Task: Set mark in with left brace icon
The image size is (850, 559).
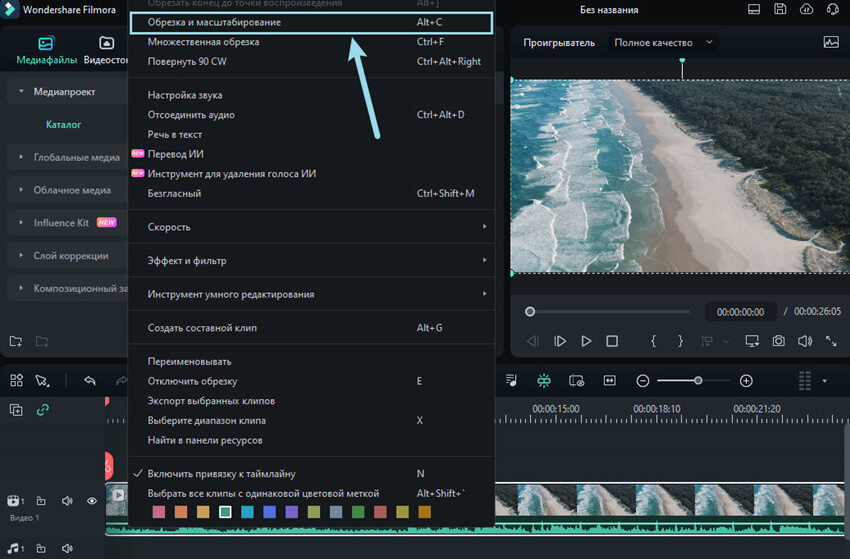Action: (653, 341)
